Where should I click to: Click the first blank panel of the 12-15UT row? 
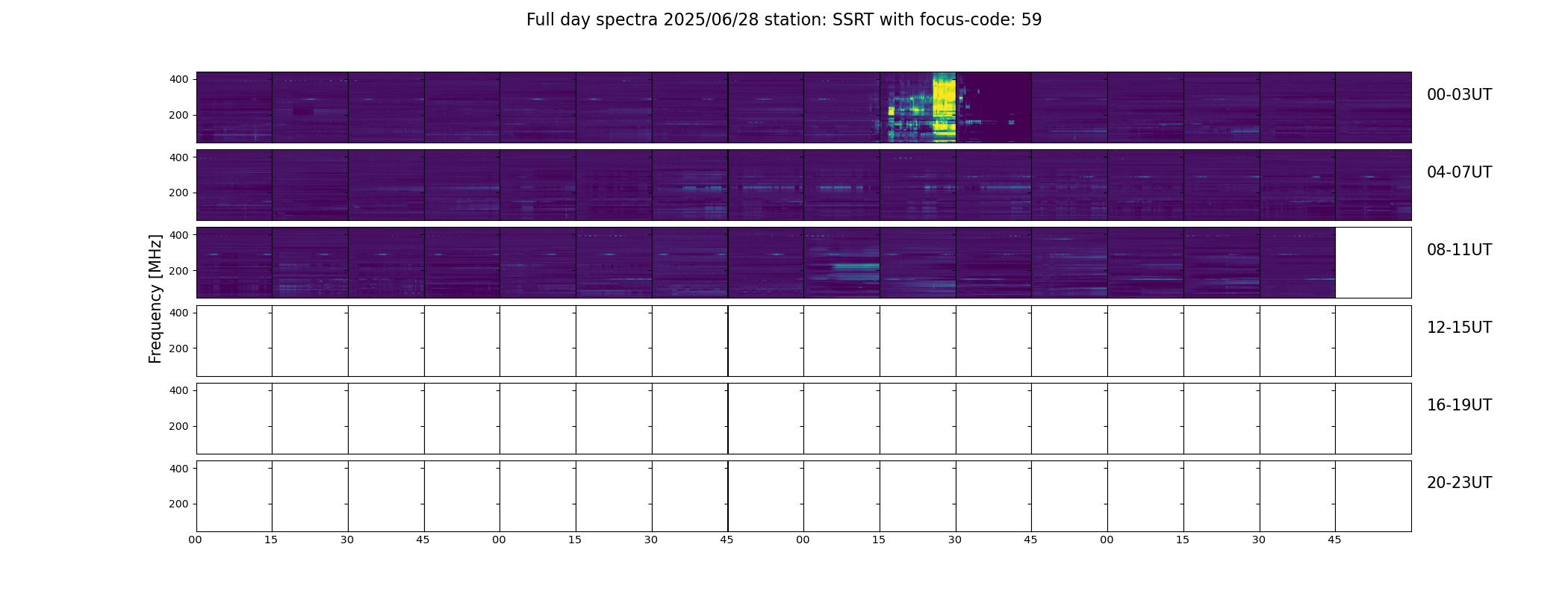click(x=234, y=341)
